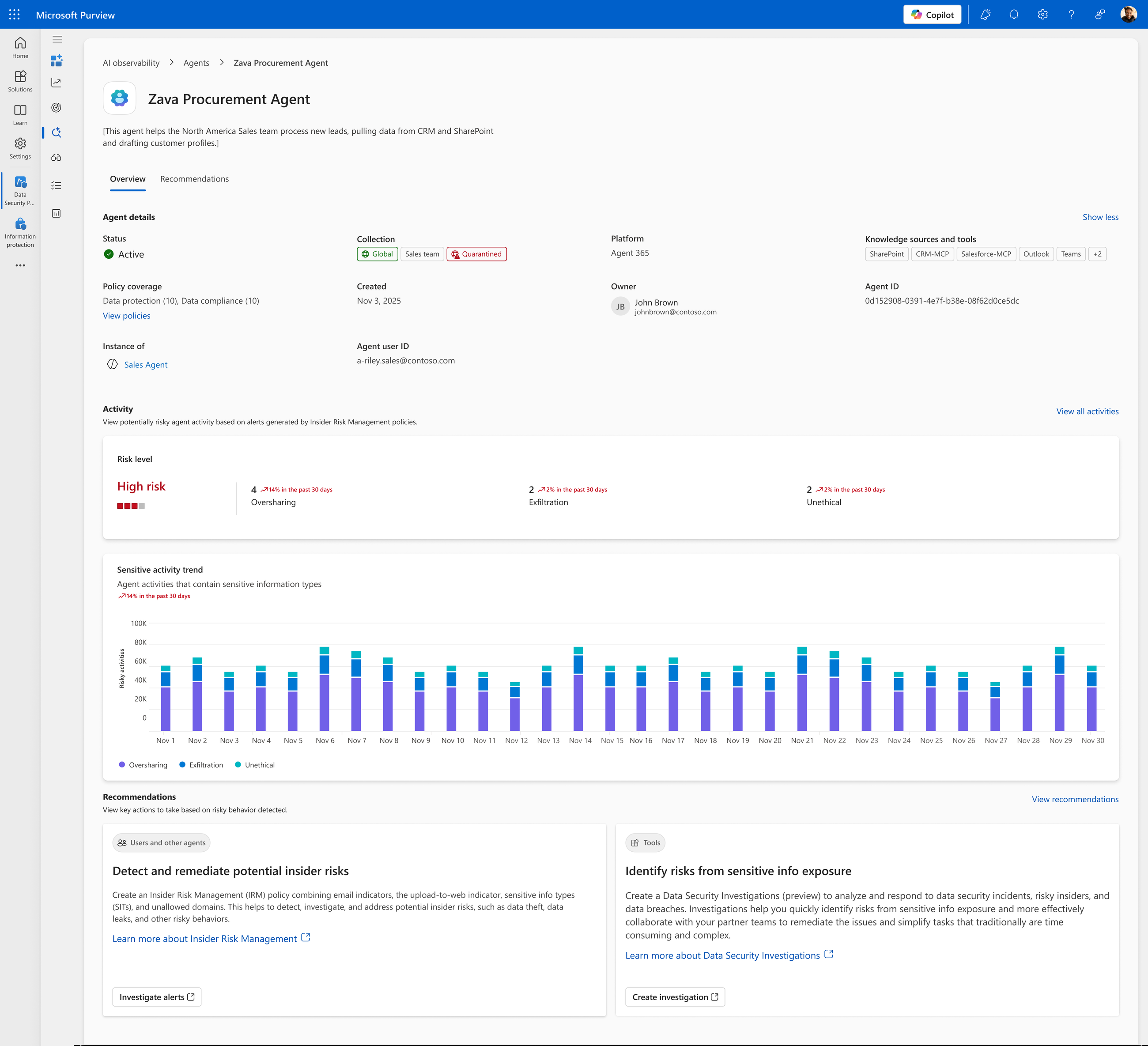
Task: Toggle Oversharing legend item in chart
Action: pyautogui.click(x=143, y=765)
